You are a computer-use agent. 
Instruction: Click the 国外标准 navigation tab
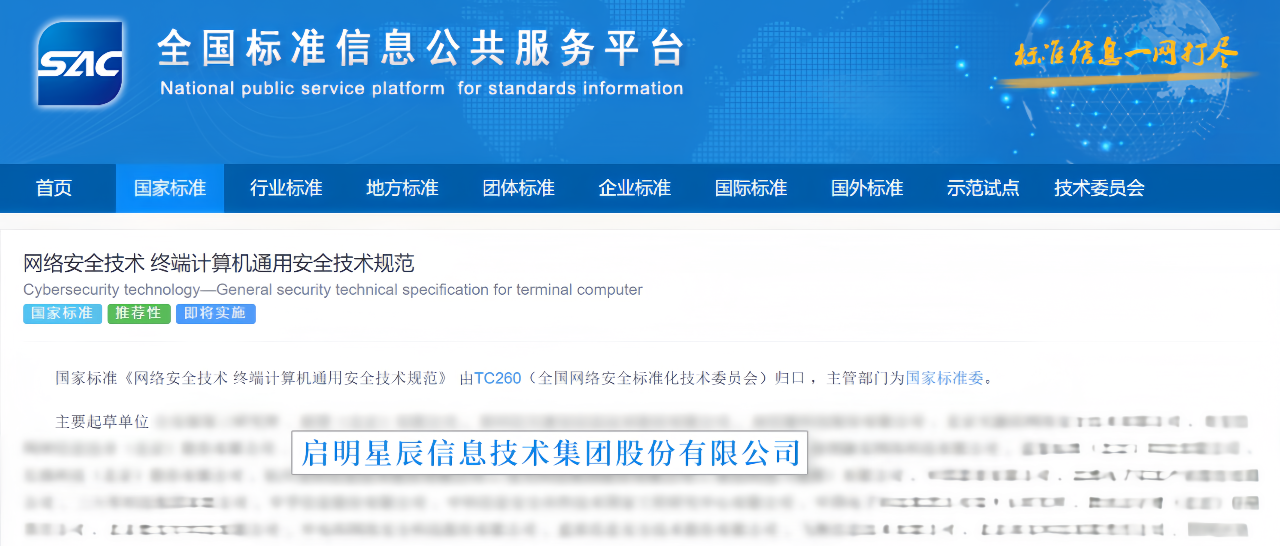click(x=866, y=188)
